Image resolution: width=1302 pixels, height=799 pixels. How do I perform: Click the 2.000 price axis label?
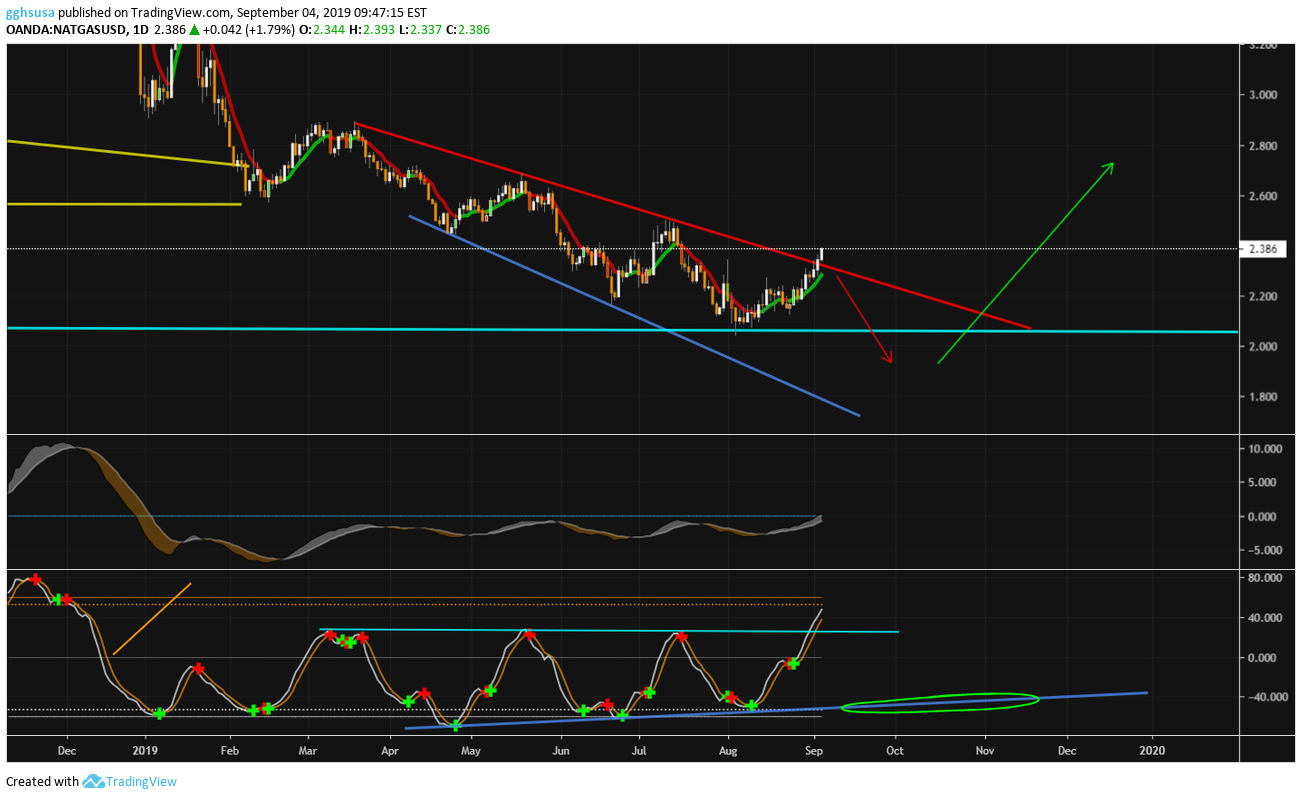[x=1264, y=347]
